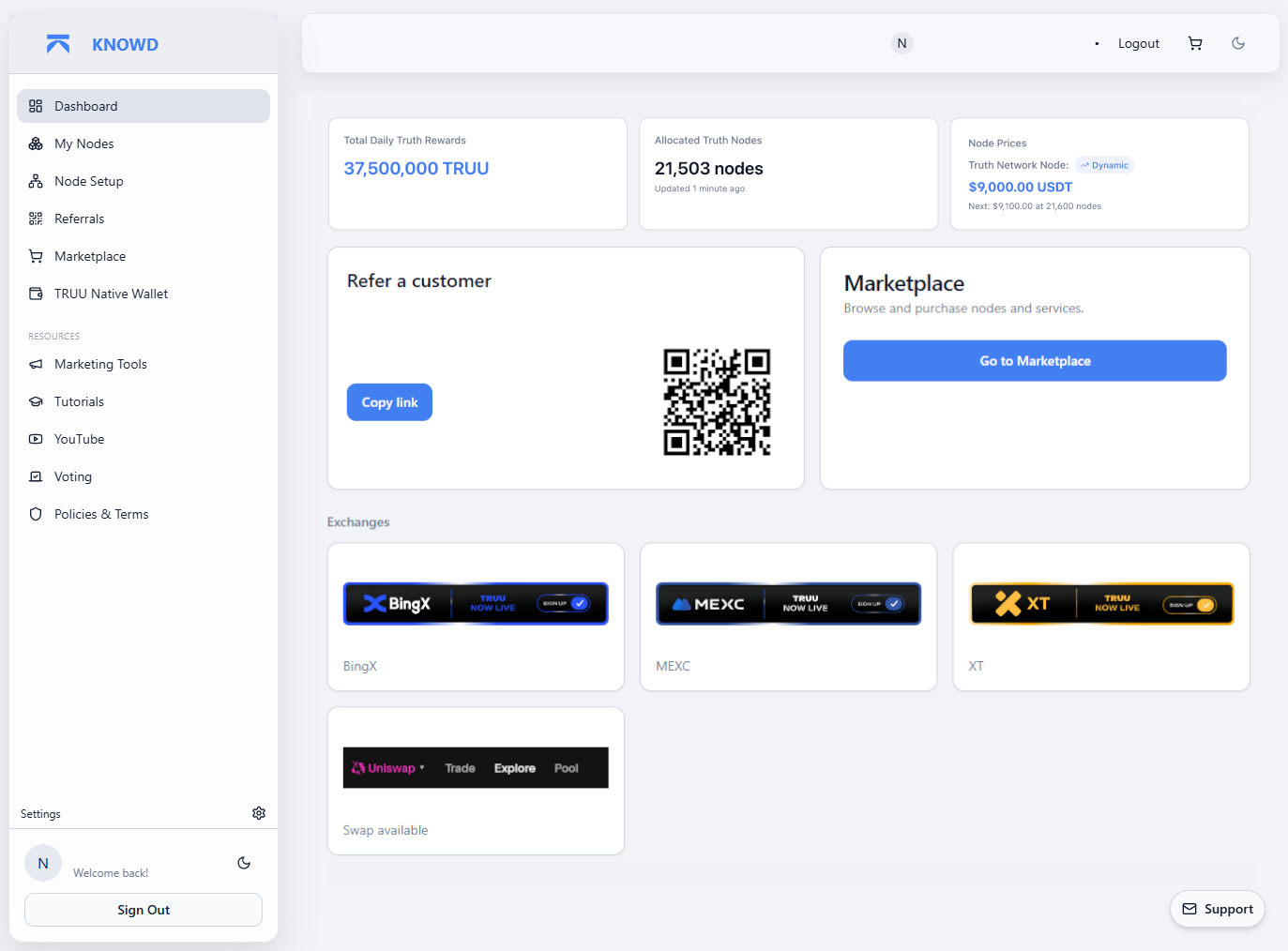Viewport: 1288px width, 951px height.
Task: Click the Tutorials graduation cap icon
Action: coord(36,401)
